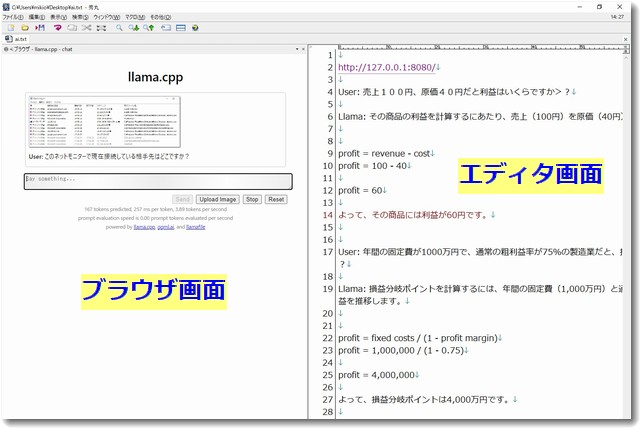Click the 14:27 clock display
The image size is (640, 428).
tap(617, 17)
